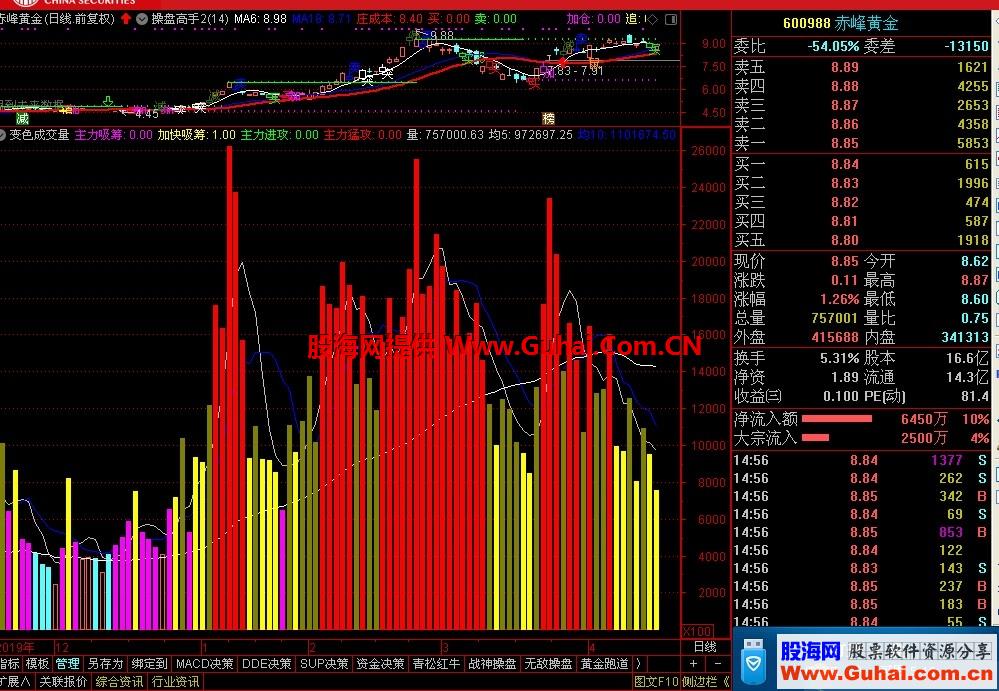This screenshot has width=999, height=691.
Task: Select the tick trade row with volume 1377
Action: [x=860, y=460]
